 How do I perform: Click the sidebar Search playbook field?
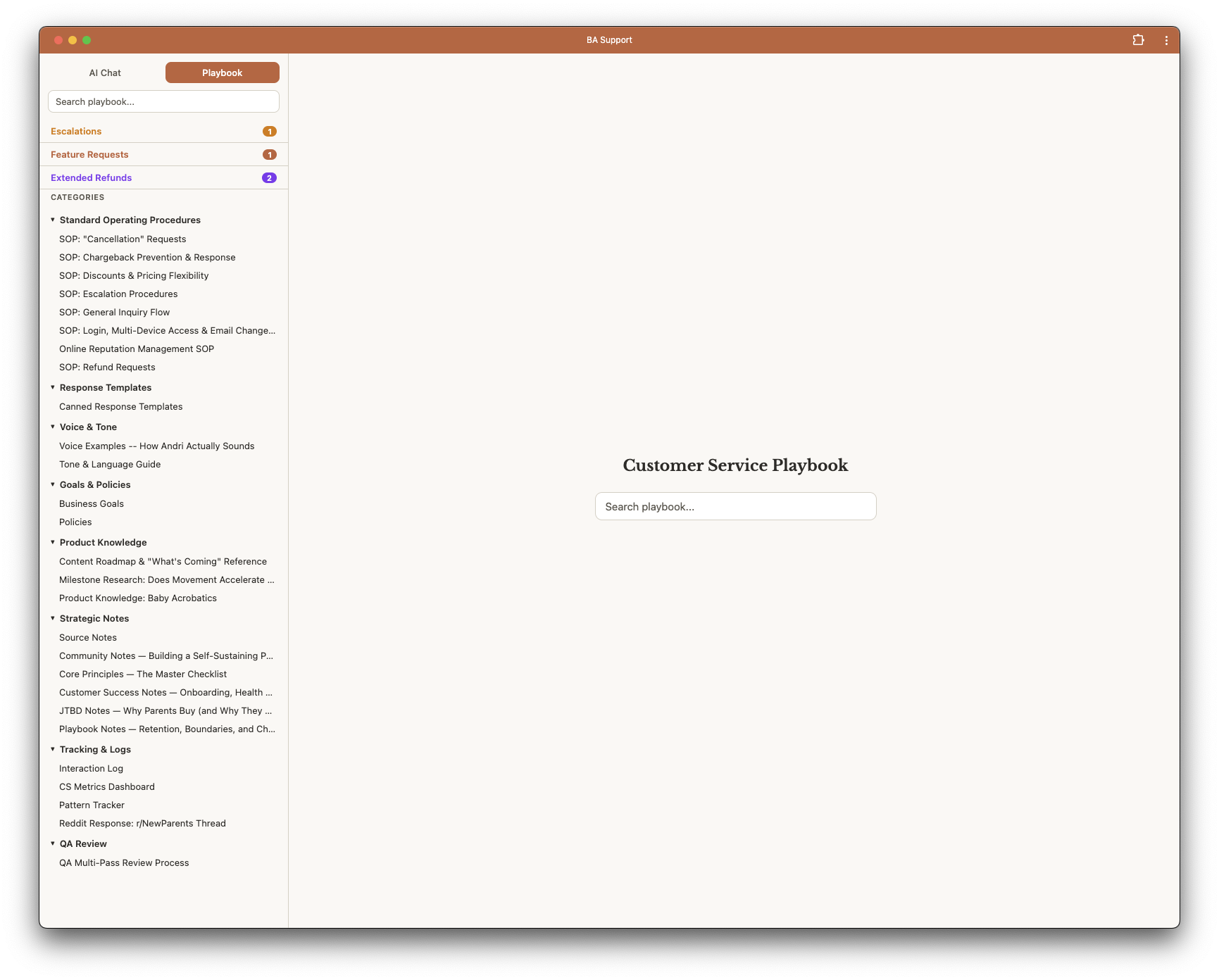(163, 101)
